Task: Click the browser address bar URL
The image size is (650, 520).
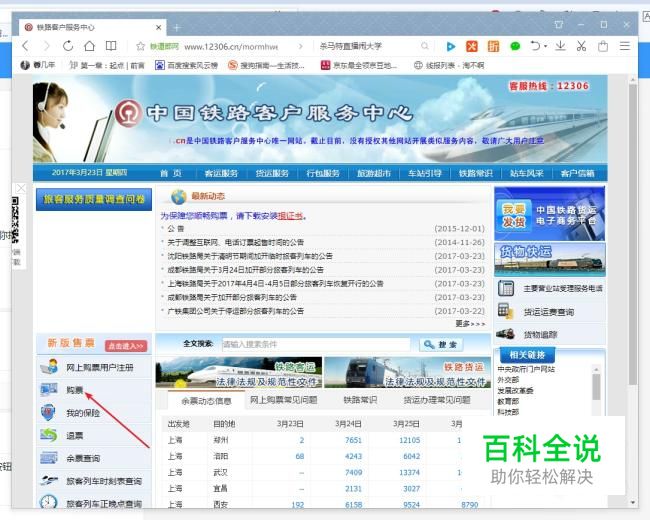Action: [231, 46]
